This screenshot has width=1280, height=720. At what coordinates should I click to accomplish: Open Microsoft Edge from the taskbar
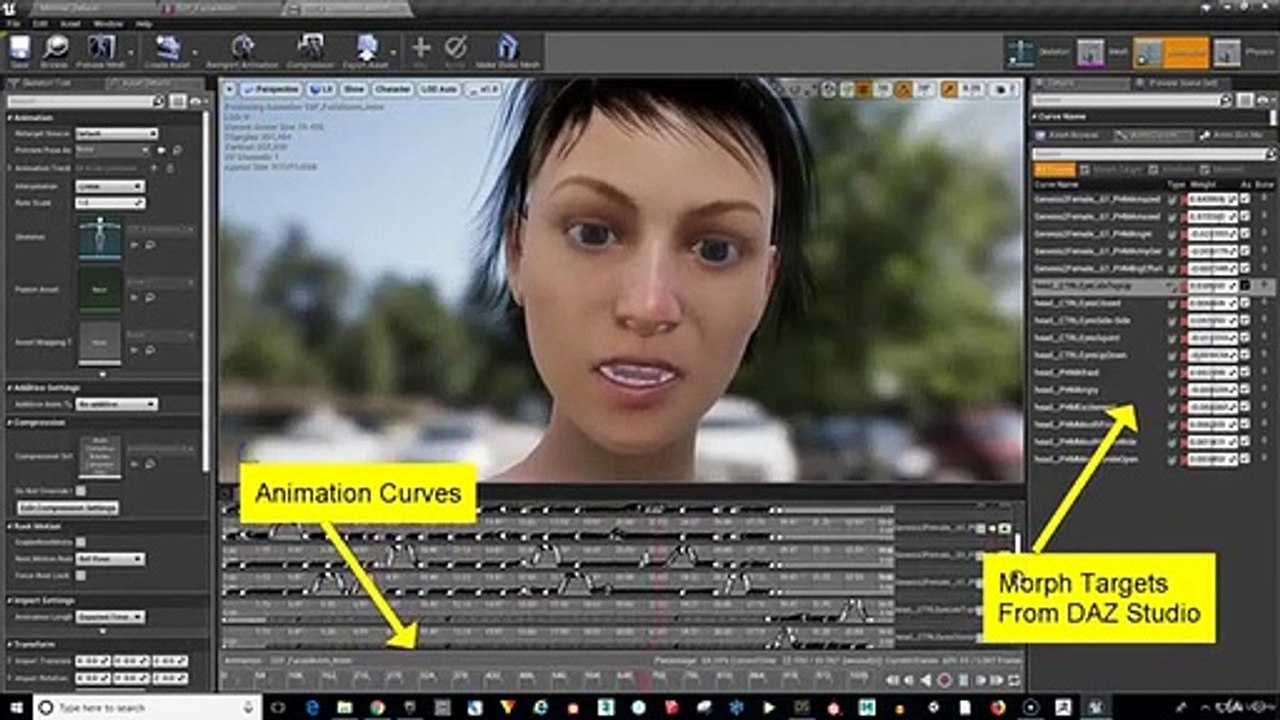coord(312,707)
